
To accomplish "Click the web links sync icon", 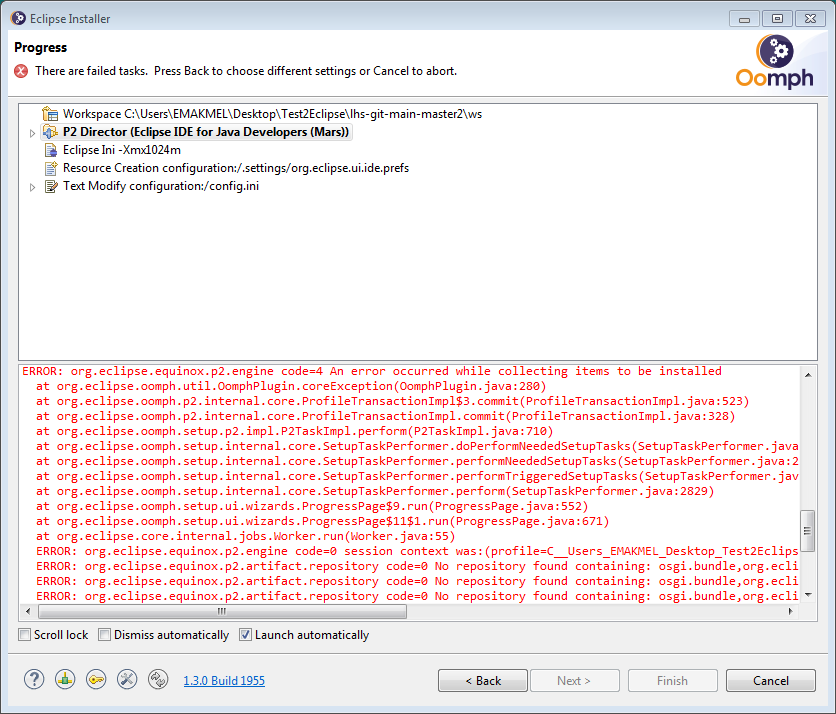I will pyautogui.click(x=158, y=679).
